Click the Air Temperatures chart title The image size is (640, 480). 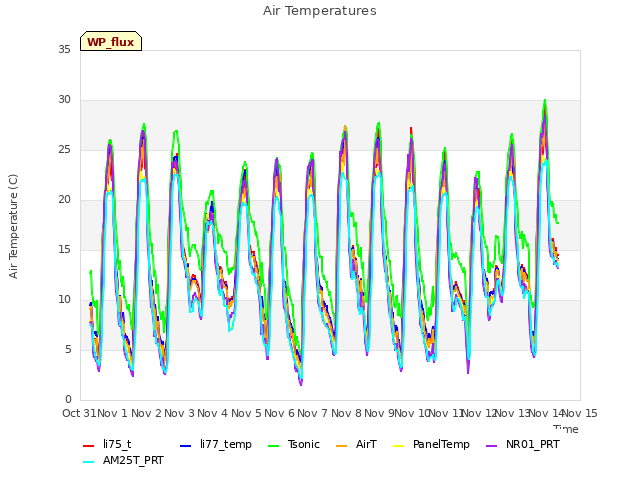pos(320,11)
